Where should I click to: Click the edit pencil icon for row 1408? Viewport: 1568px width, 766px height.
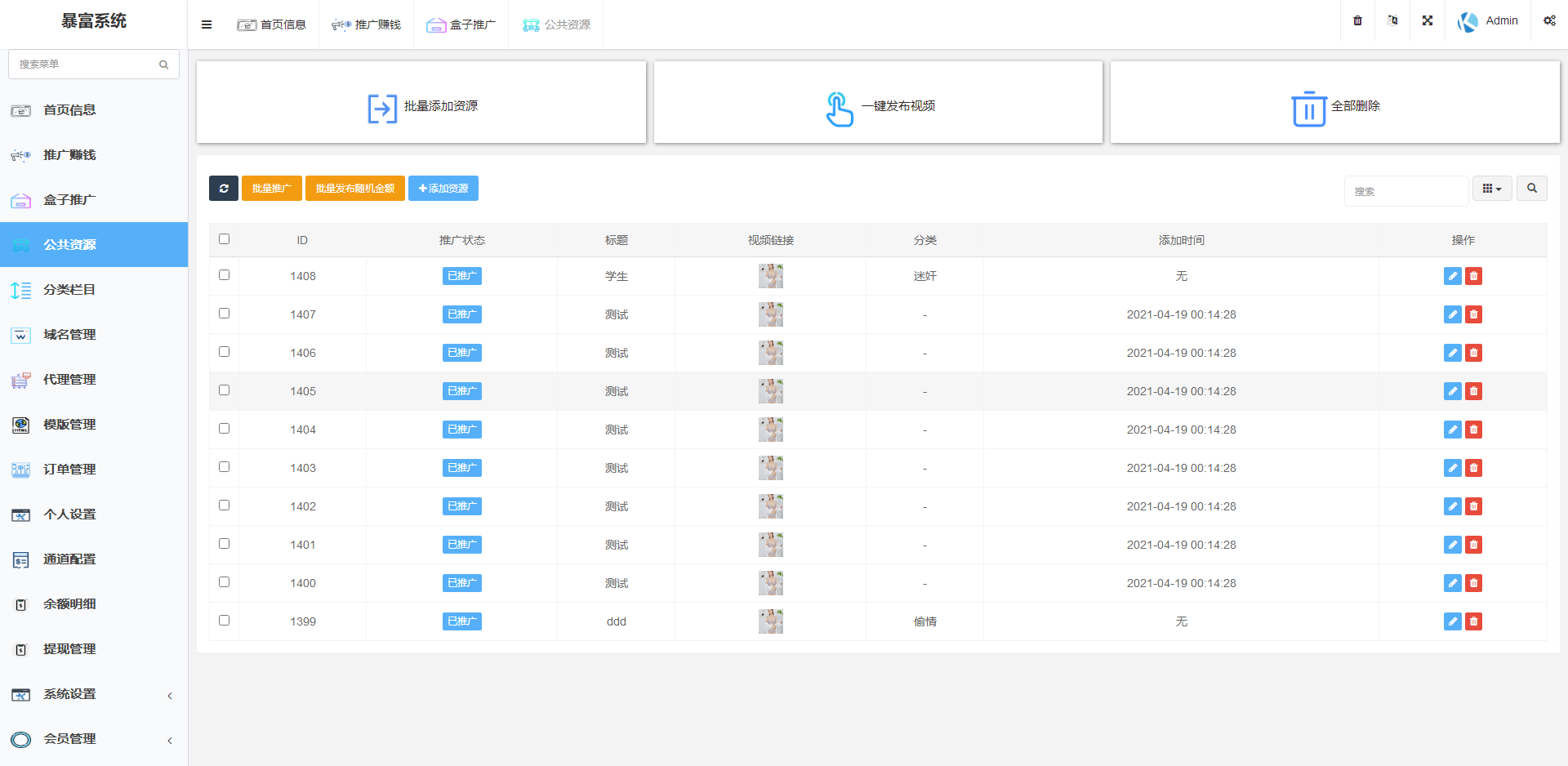(1452, 276)
